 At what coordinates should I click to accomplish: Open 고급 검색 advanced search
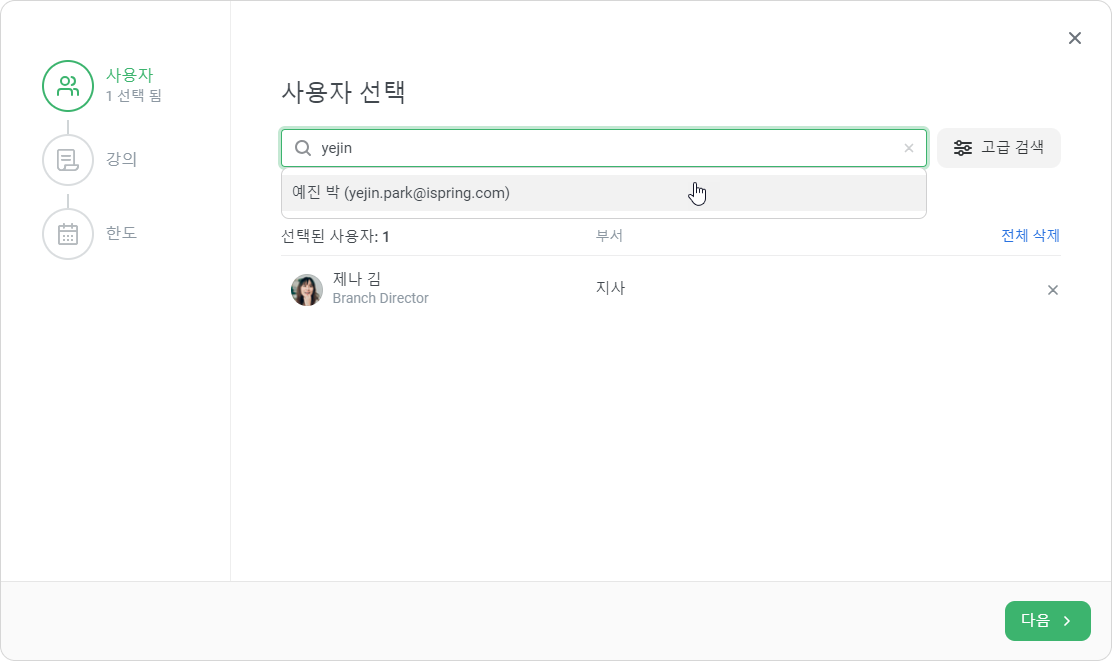[x=999, y=148]
